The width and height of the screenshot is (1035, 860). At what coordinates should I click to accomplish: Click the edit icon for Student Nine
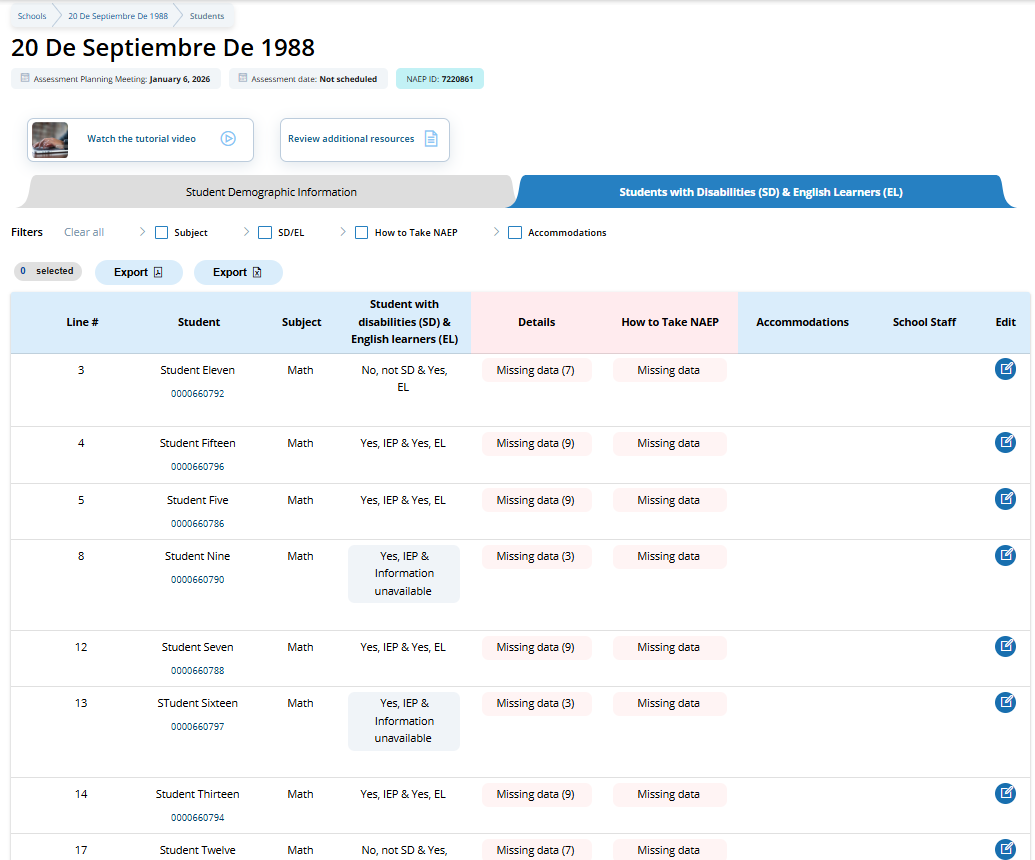(x=1005, y=555)
